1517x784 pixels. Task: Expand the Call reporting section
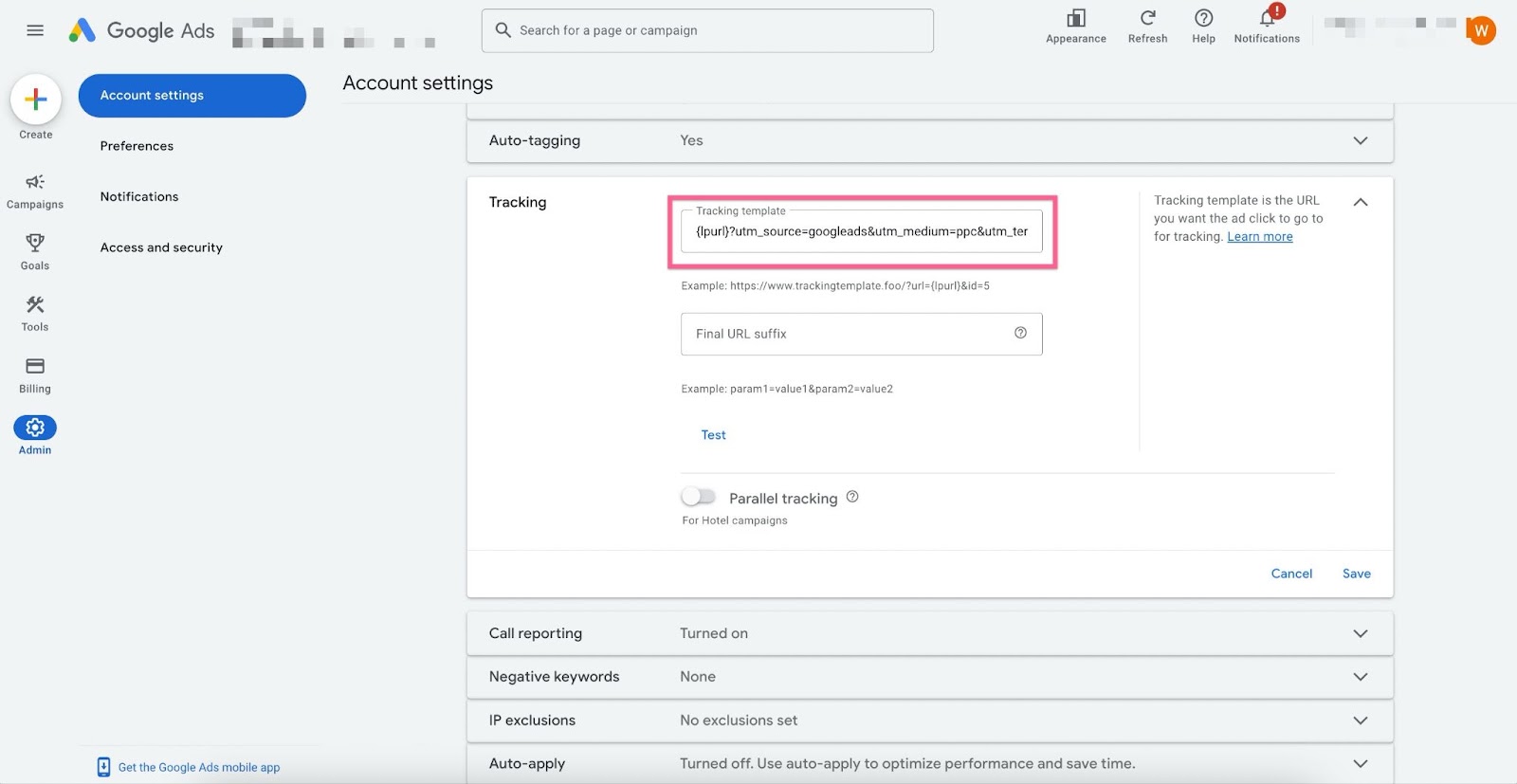pyautogui.click(x=1360, y=633)
